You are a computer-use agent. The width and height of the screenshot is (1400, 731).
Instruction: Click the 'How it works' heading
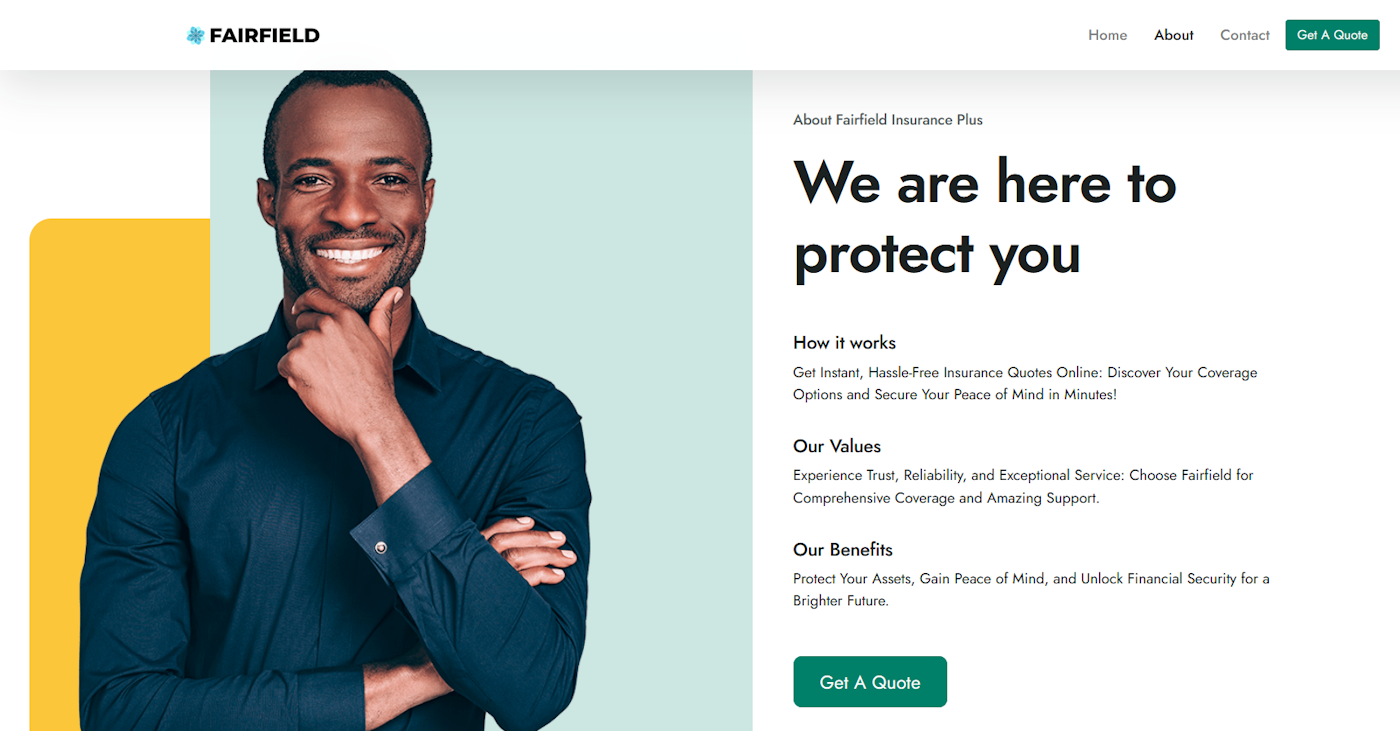pos(845,343)
